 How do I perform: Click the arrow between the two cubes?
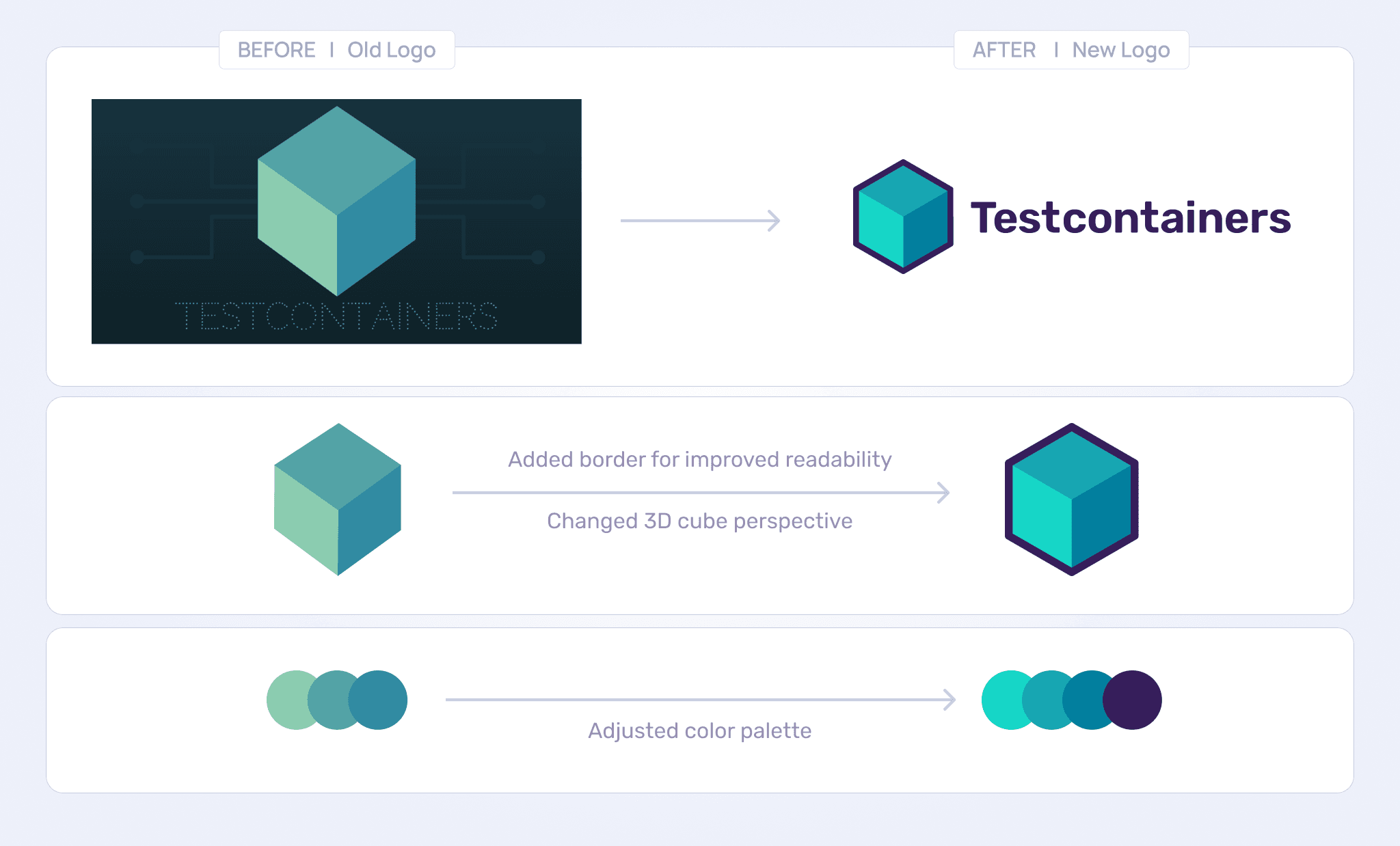coord(700,492)
